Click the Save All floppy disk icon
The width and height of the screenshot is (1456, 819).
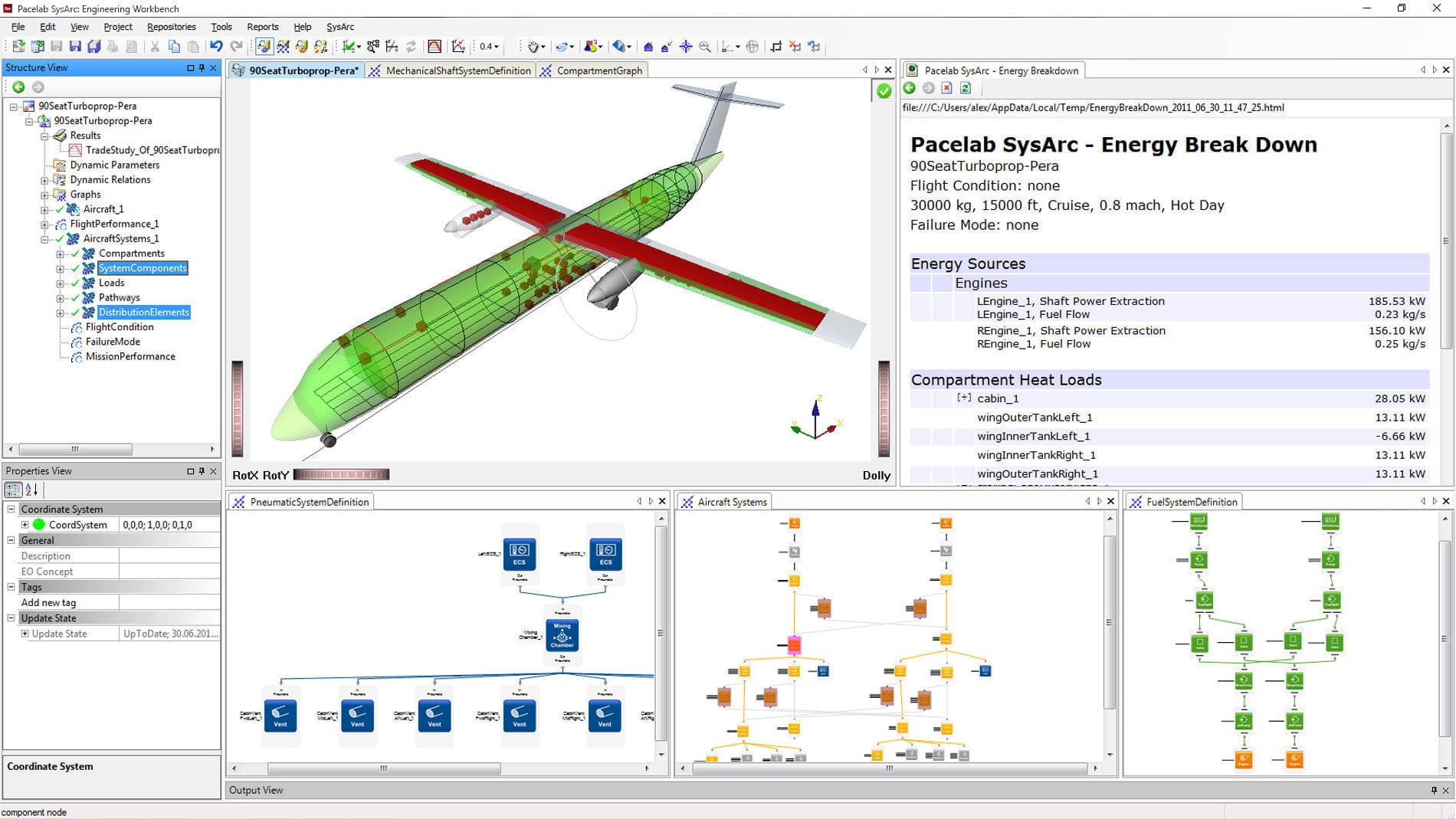(x=93, y=46)
